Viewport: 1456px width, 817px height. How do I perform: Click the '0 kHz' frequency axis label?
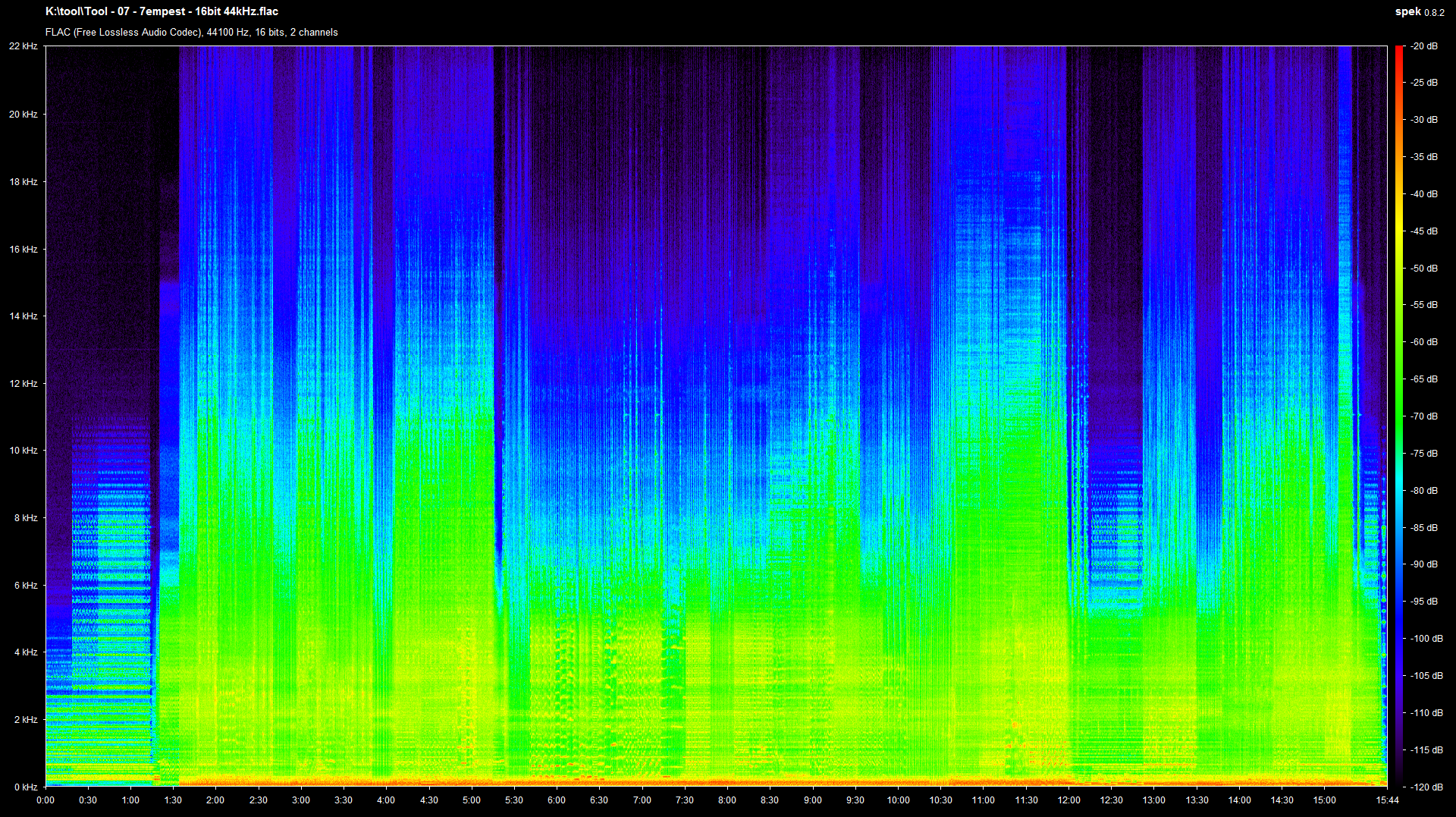(x=25, y=787)
